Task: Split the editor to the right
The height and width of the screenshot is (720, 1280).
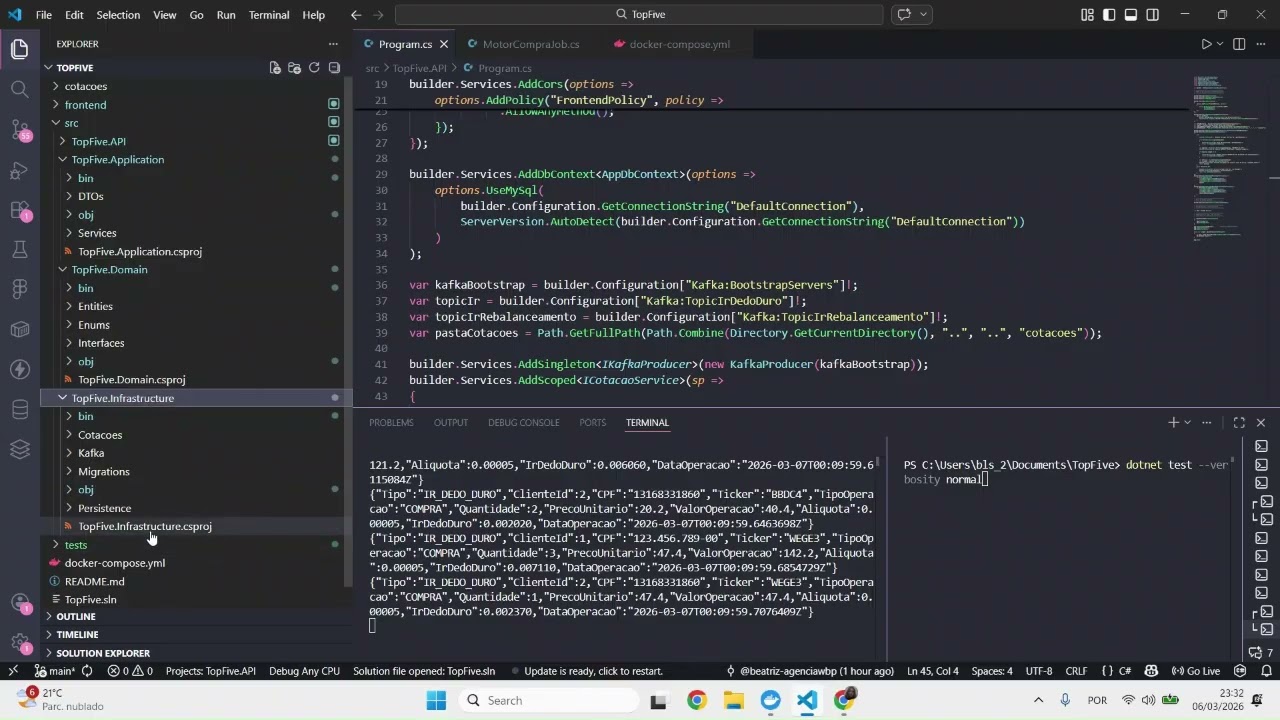Action: pyautogui.click(x=1239, y=44)
